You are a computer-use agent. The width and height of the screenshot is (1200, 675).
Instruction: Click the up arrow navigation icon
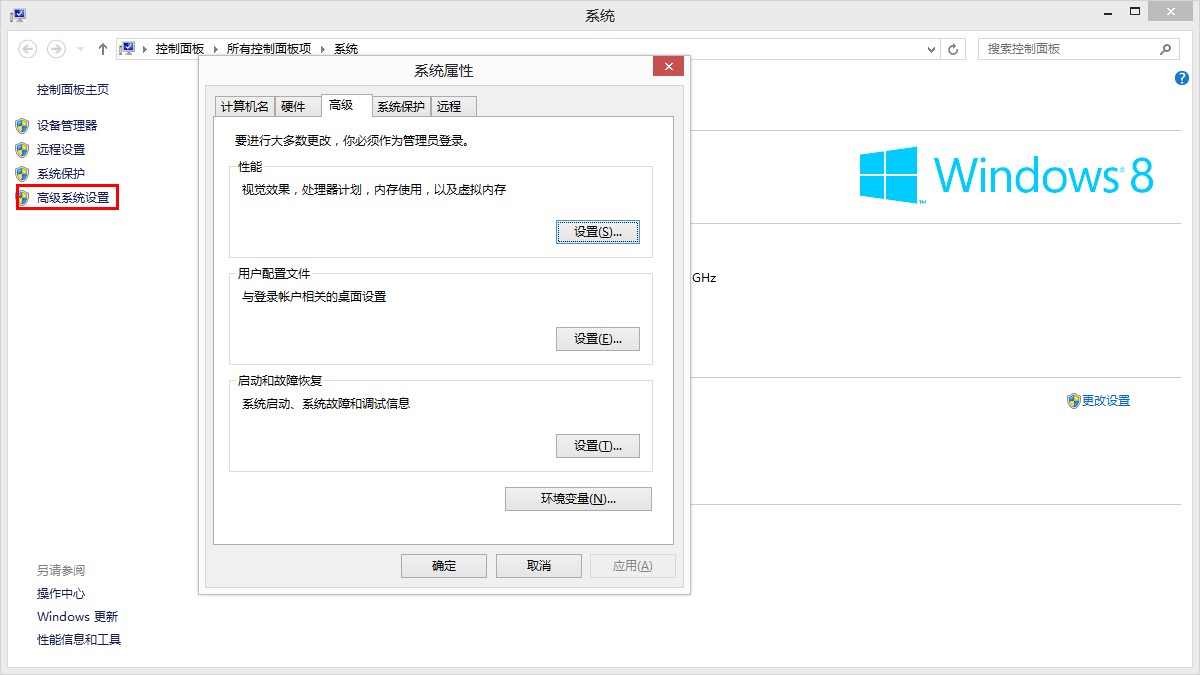click(103, 49)
